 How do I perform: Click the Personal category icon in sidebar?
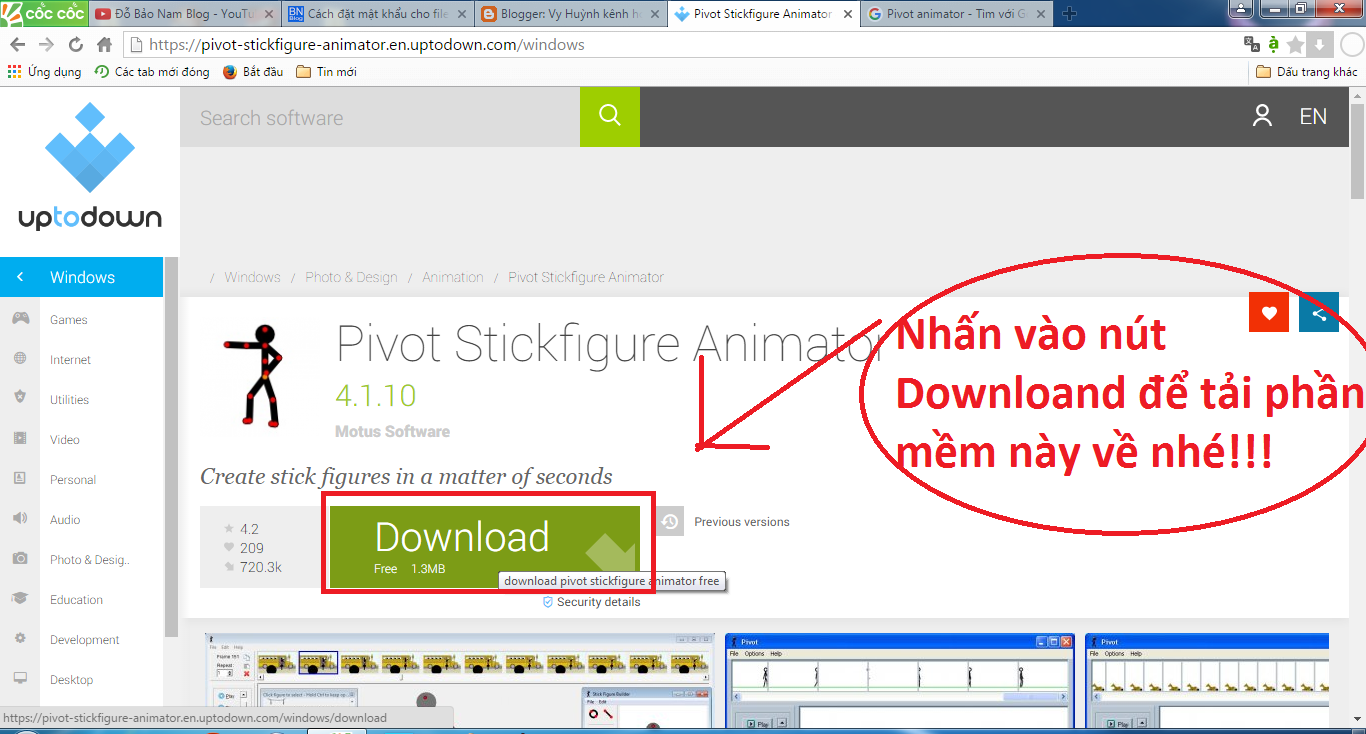20,478
